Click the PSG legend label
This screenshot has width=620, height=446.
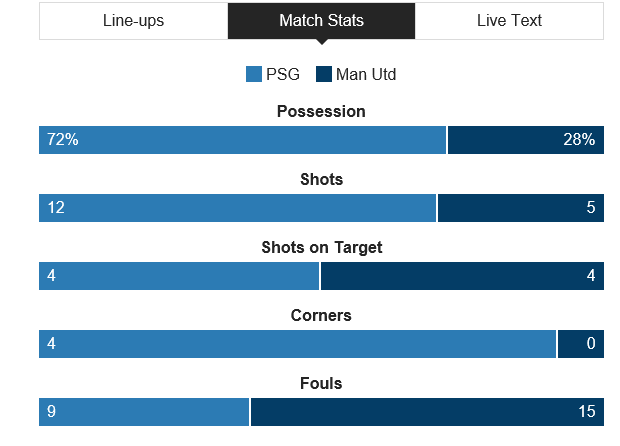(283, 74)
